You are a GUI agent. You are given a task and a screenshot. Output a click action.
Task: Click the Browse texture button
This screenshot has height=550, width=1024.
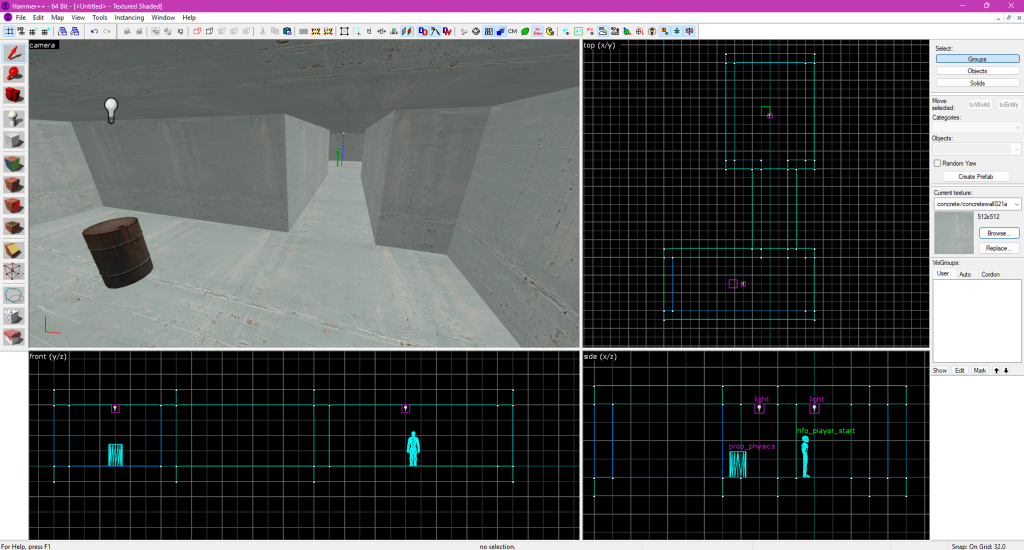pyautogui.click(x=998, y=233)
